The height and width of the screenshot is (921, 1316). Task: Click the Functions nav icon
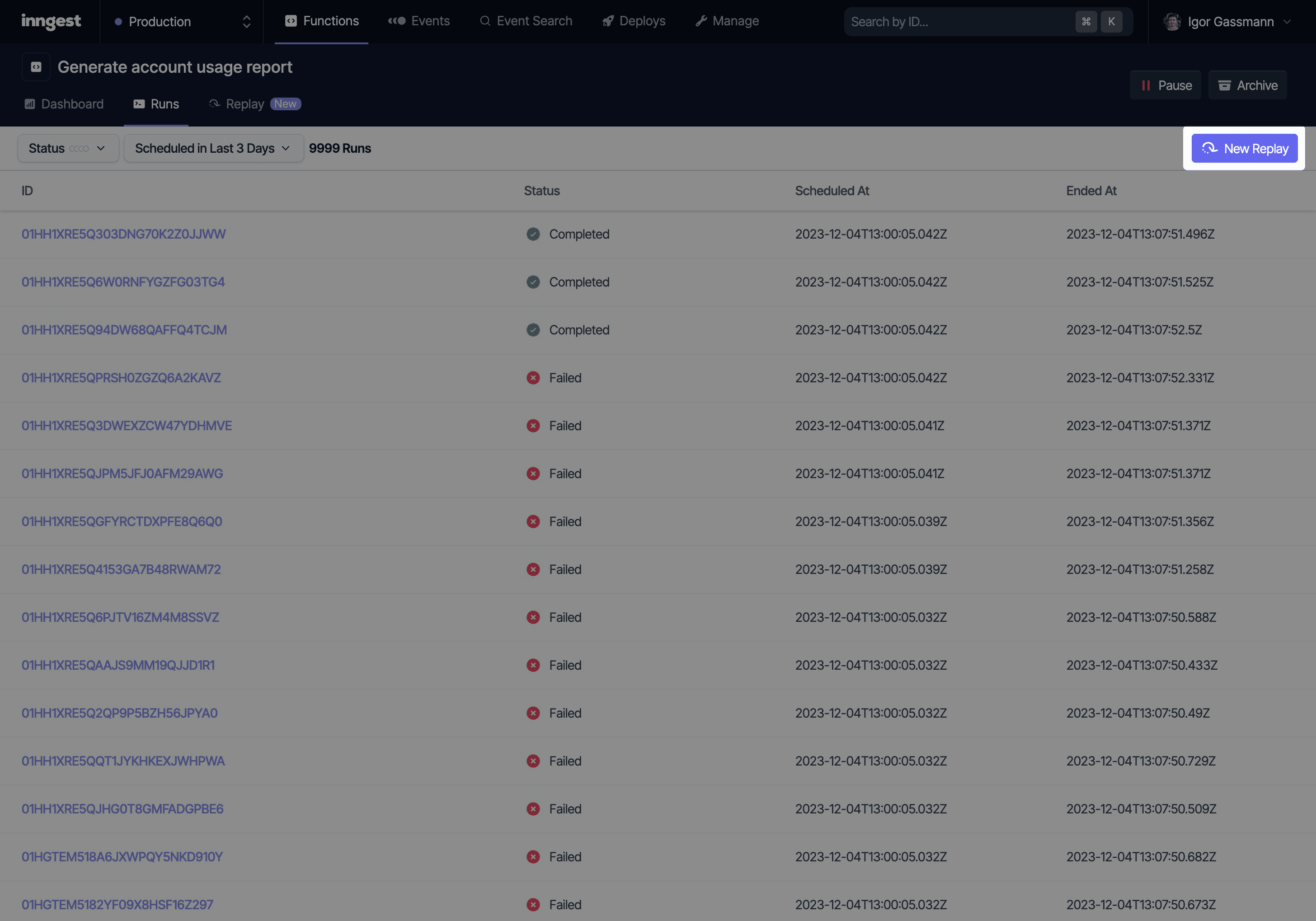click(x=291, y=21)
